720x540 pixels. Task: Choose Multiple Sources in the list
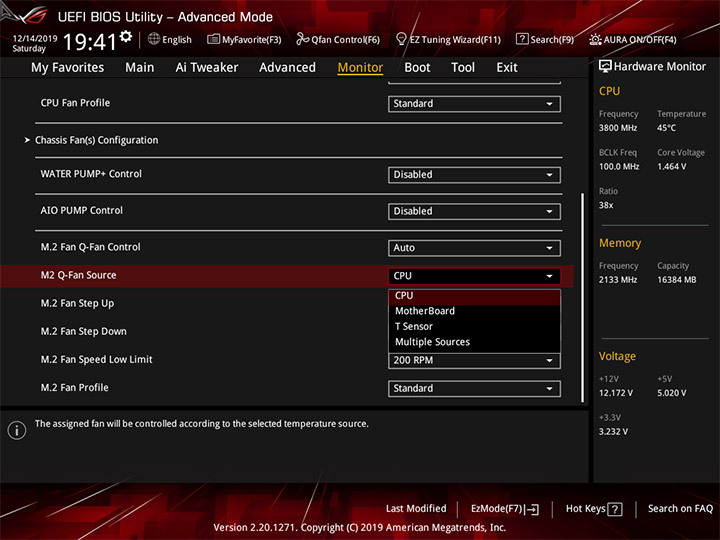(x=474, y=342)
